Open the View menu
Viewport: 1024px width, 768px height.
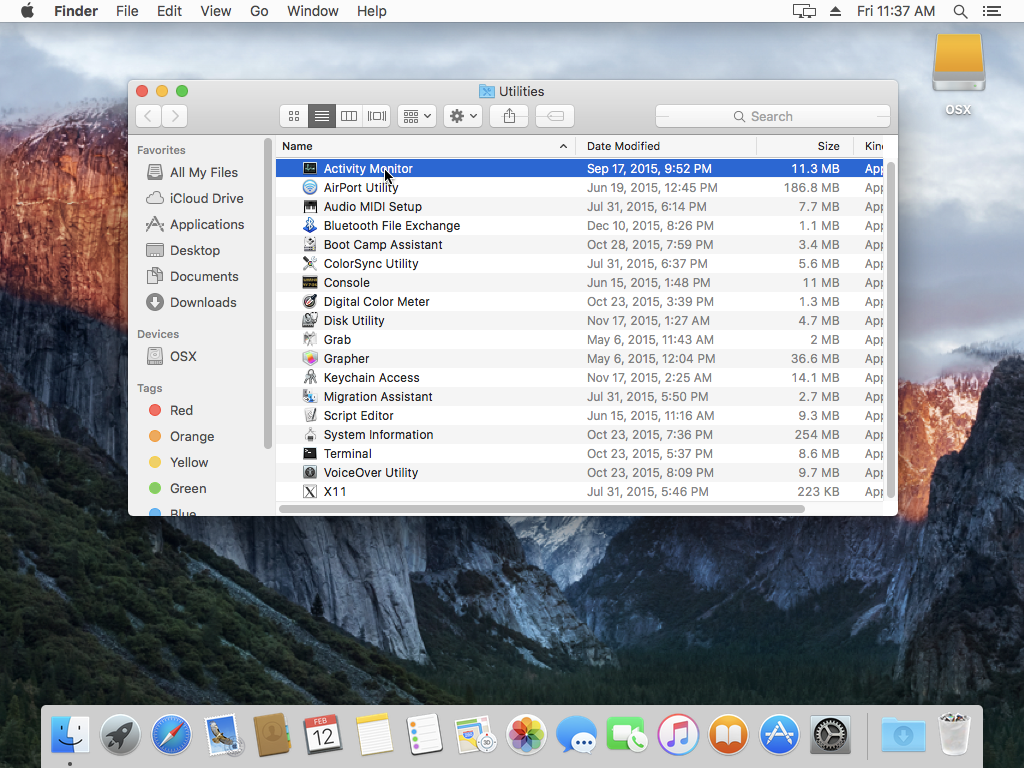click(x=216, y=11)
